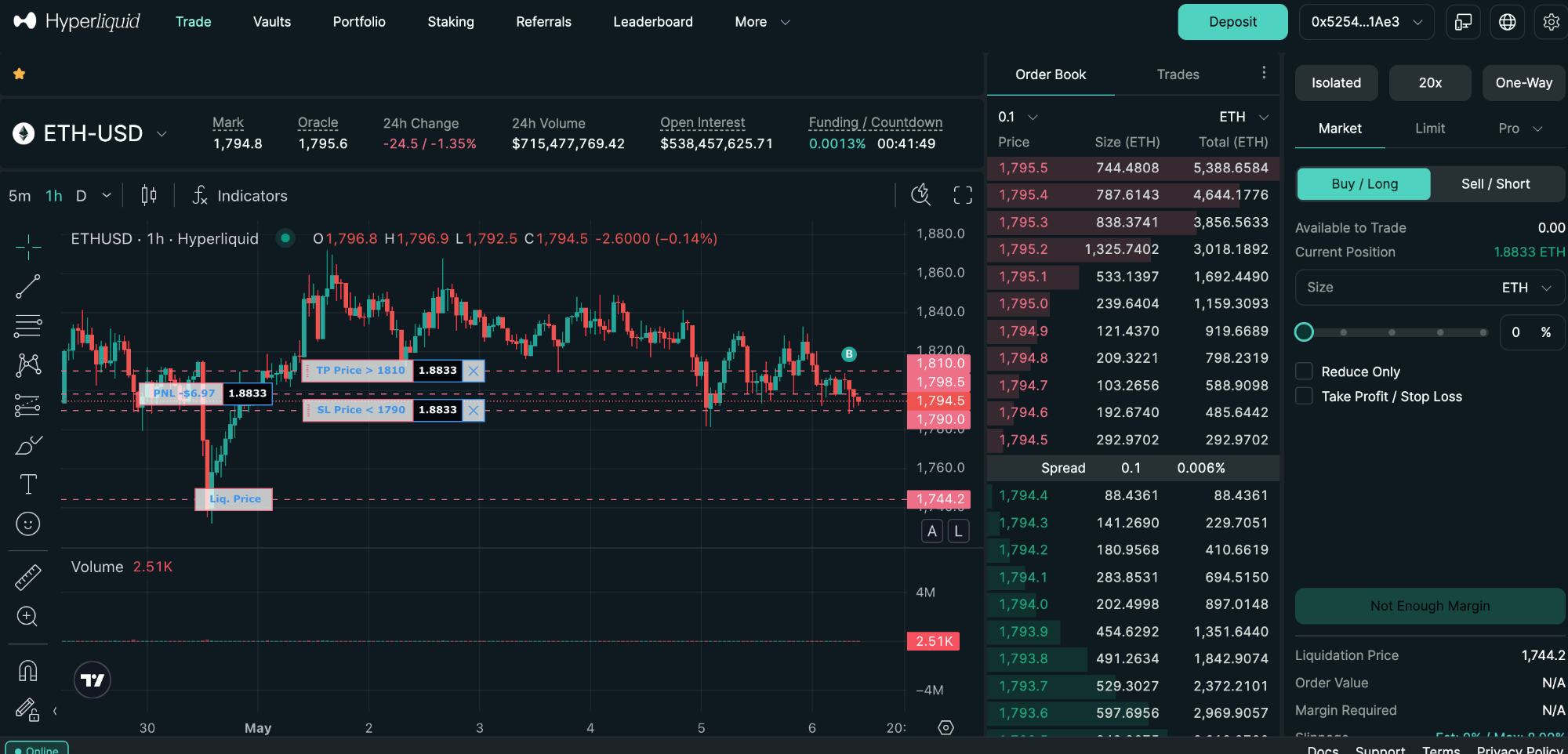This screenshot has width=1568, height=754.
Task: Switch to the 5m timeframe
Action: tap(20, 196)
